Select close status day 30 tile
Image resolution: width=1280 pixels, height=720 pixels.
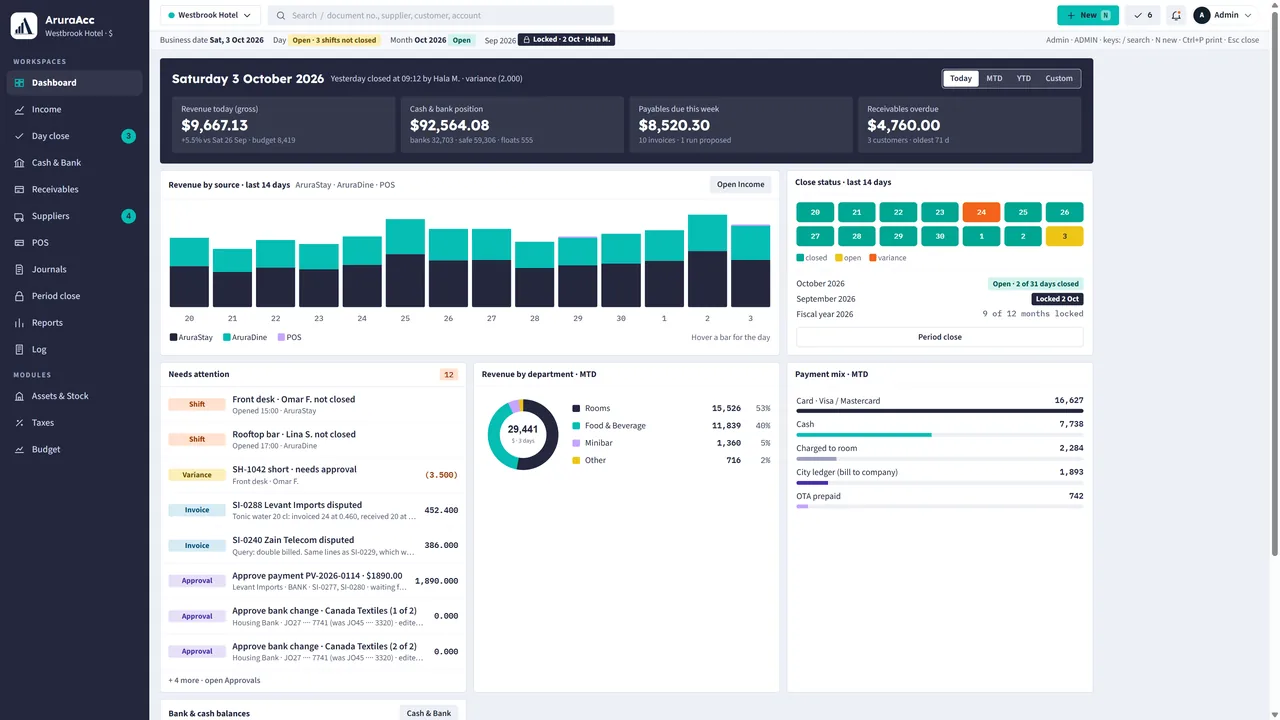940,236
